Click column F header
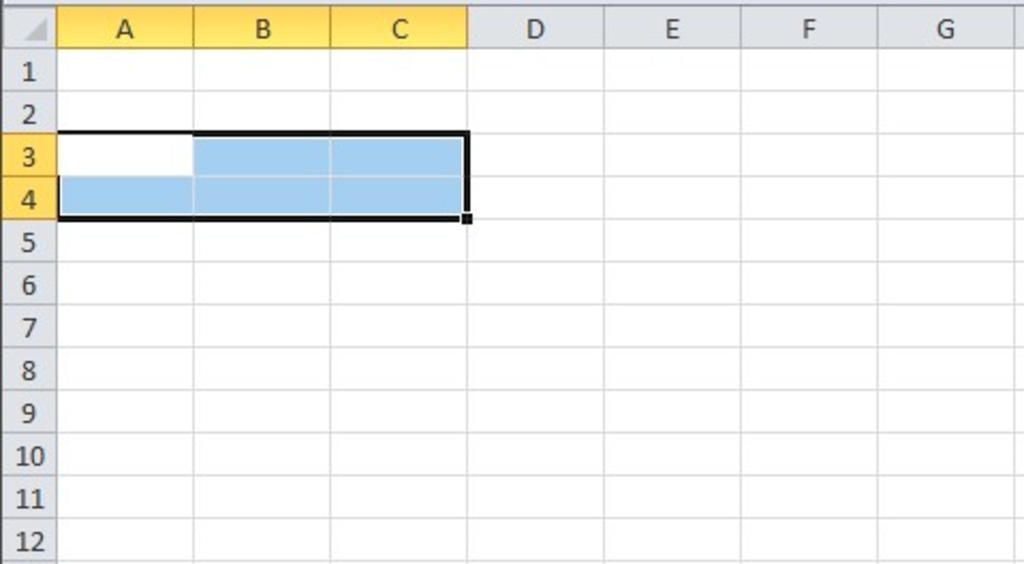Viewport: 1024px width, 564px height. point(809,29)
